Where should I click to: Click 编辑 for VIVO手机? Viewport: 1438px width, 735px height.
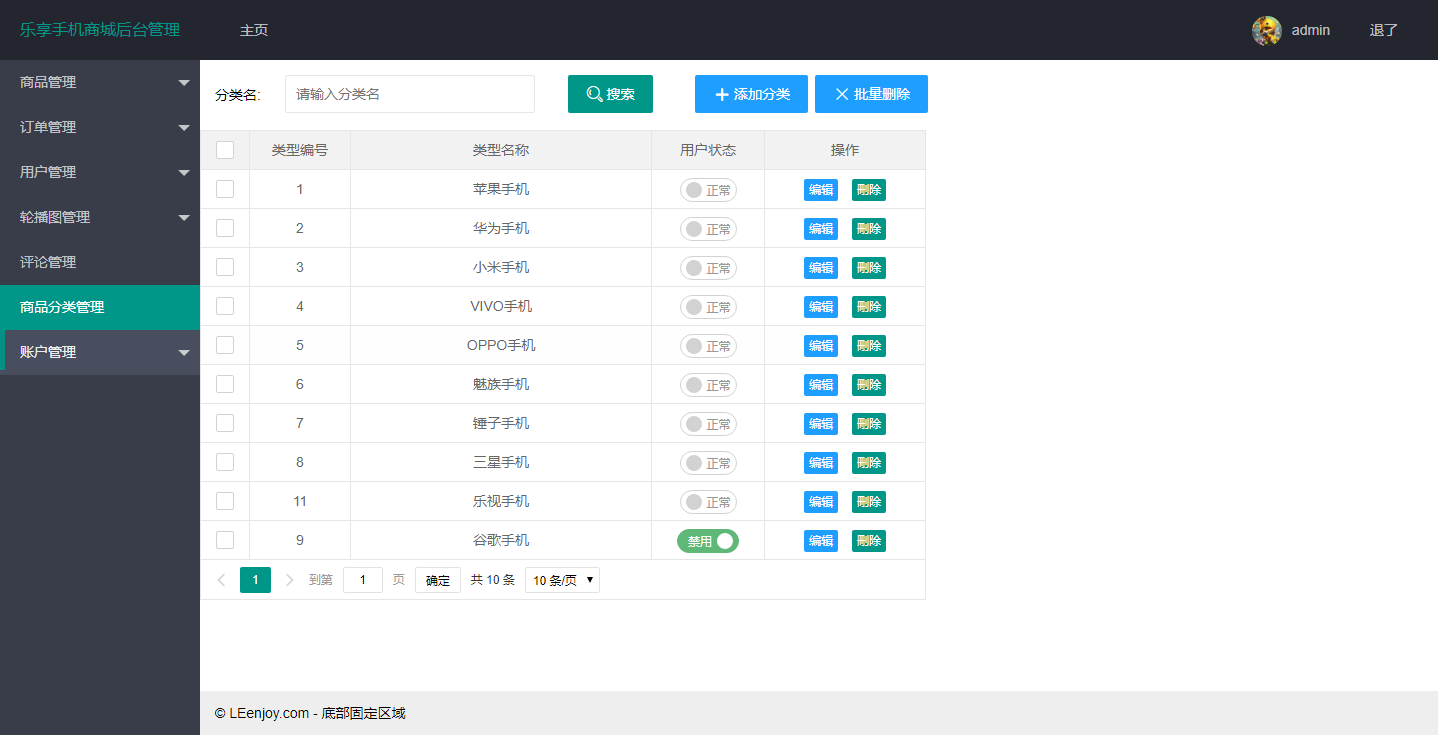point(821,307)
